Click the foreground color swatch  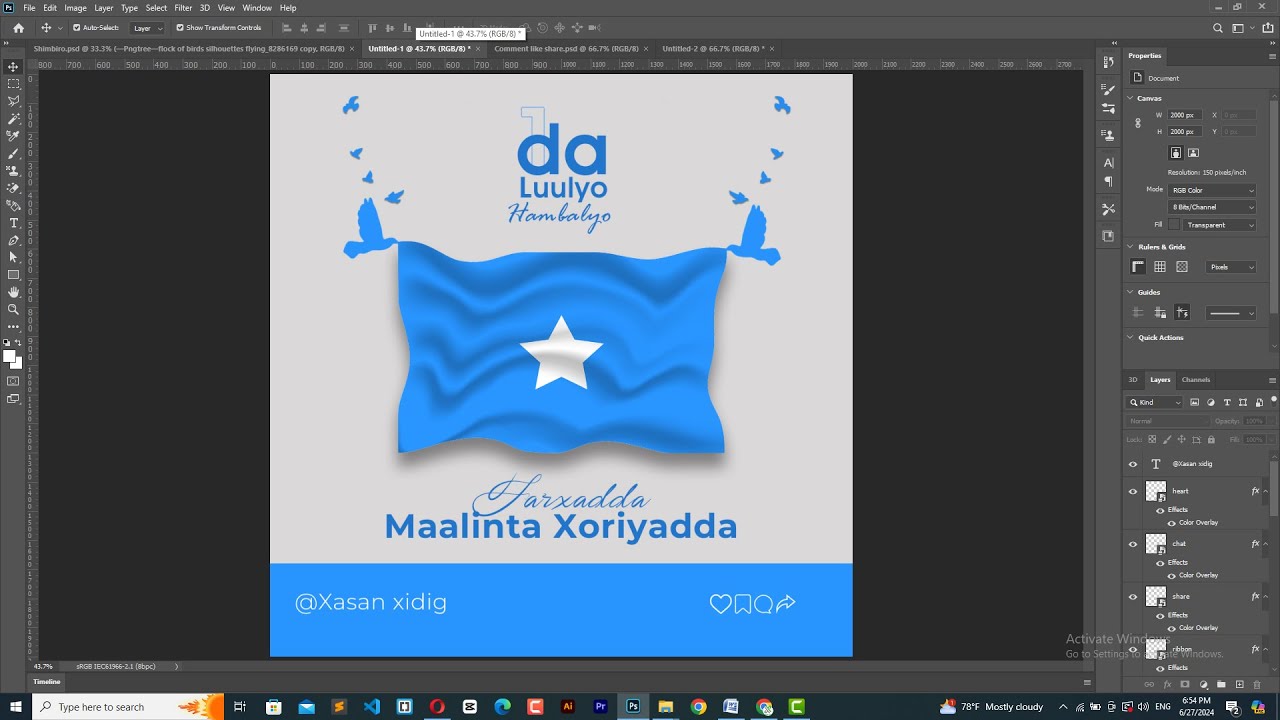coord(9,357)
